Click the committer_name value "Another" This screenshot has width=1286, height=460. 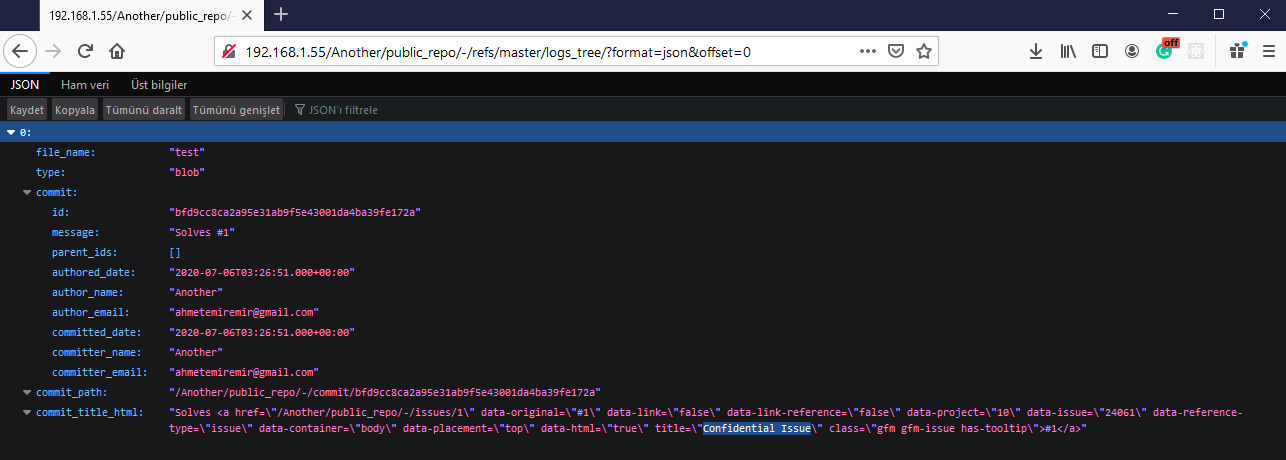pyautogui.click(x=196, y=352)
